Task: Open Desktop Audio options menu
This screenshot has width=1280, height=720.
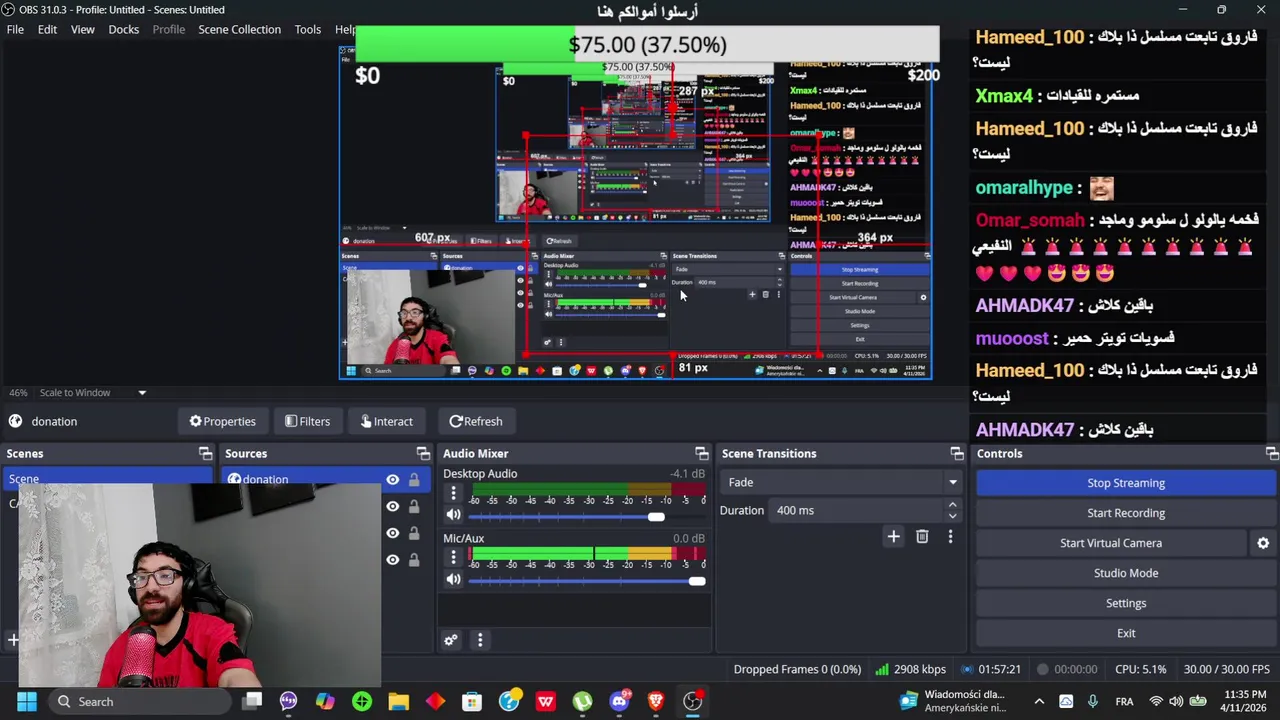Action: click(453, 493)
